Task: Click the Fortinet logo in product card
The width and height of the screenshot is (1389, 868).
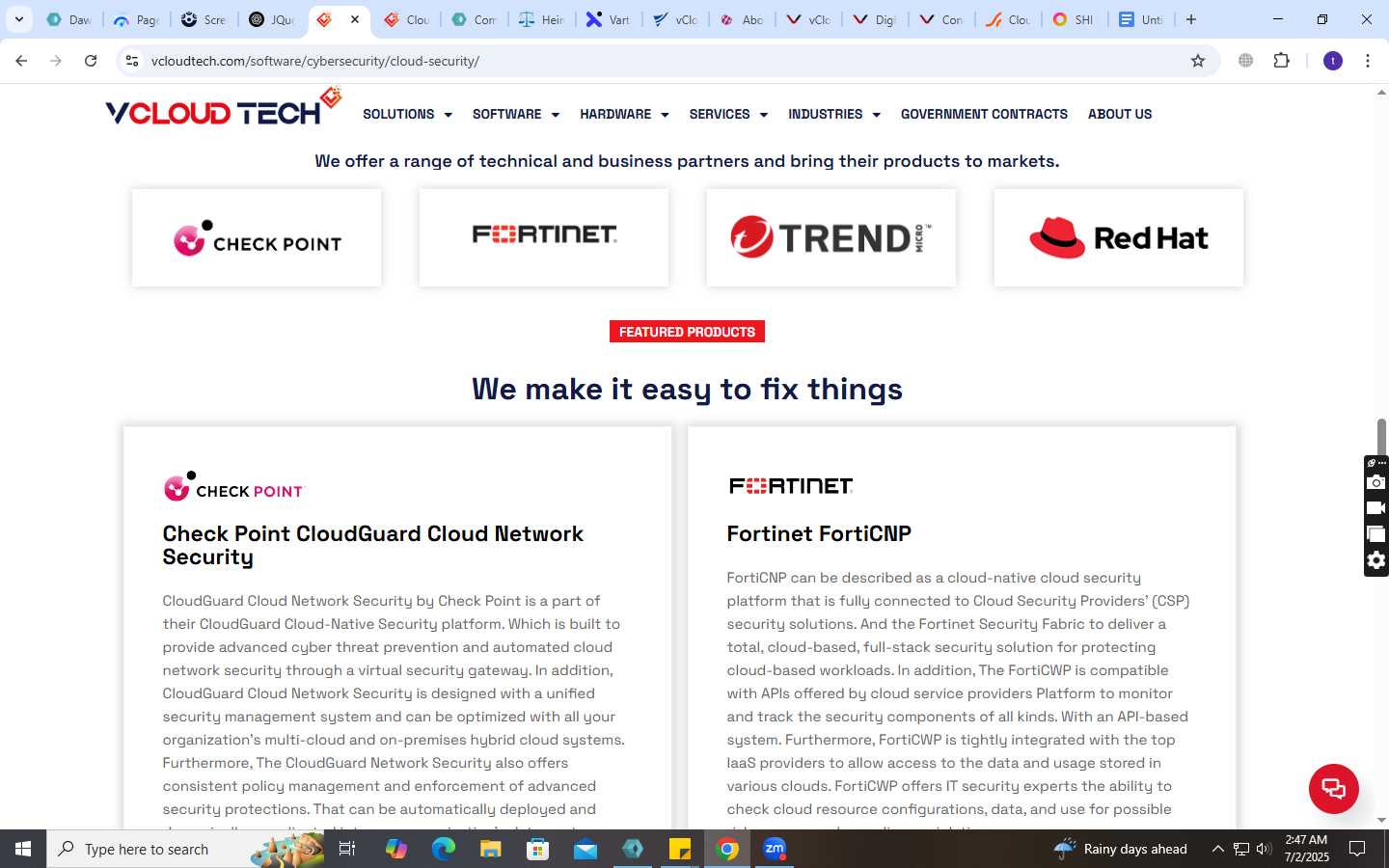Action: [790, 486]
